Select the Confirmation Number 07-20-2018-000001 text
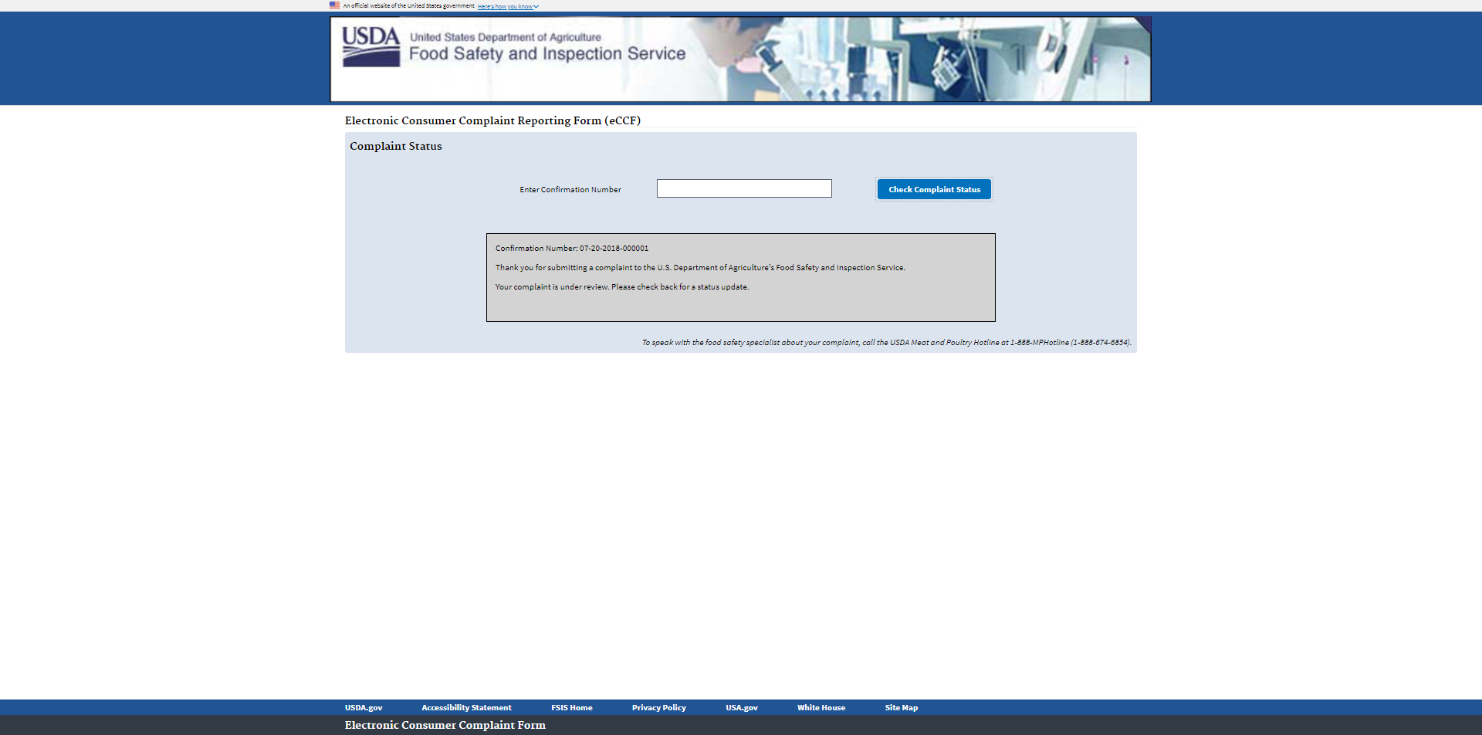The width and height of the screenshot is (1482, 735). click(x=572, y=248)
